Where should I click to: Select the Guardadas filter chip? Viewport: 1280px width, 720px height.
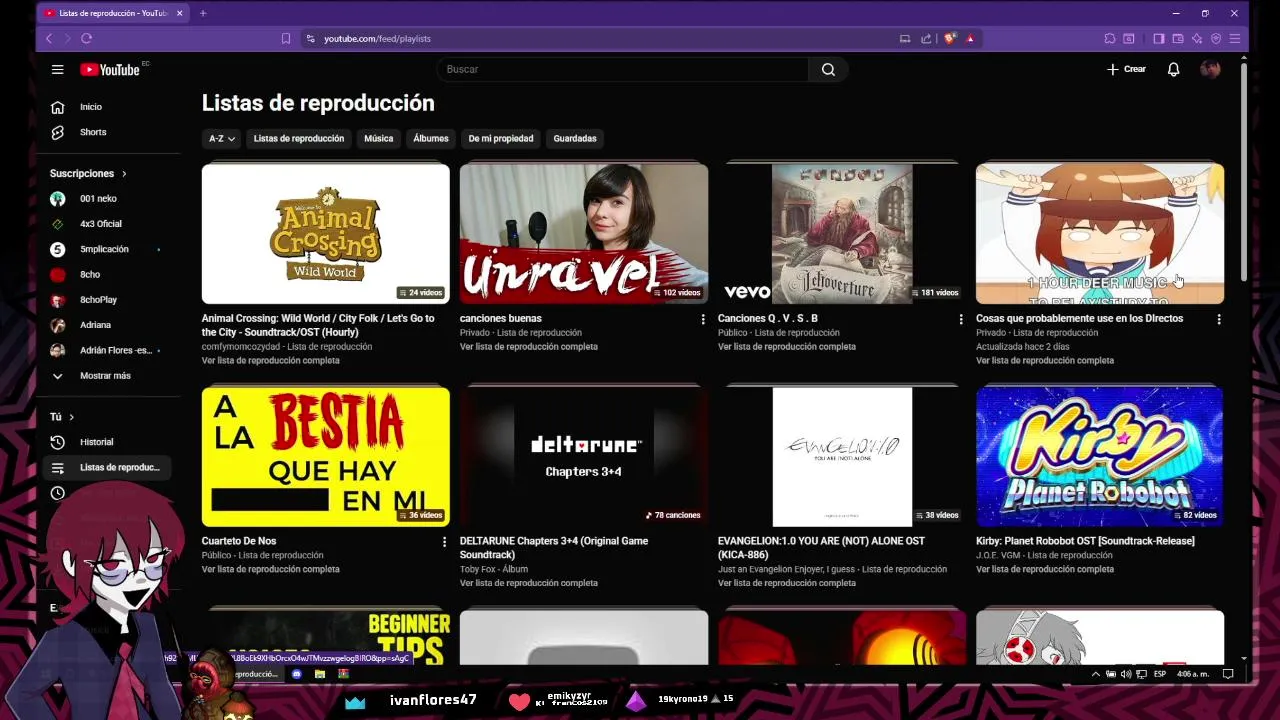[575, 138]
